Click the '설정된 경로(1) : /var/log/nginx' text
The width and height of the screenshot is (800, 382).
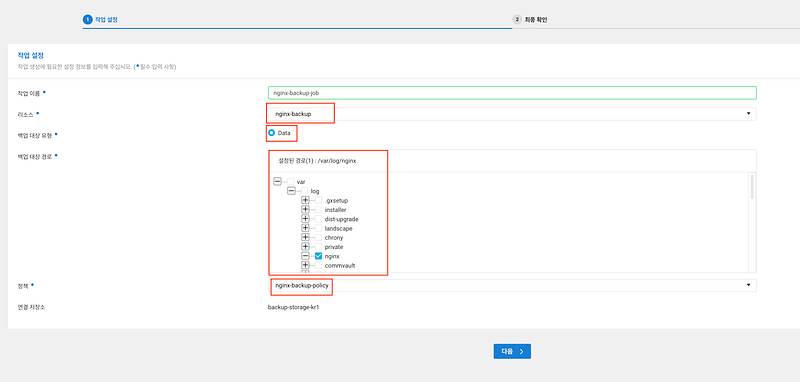point(317,160)
